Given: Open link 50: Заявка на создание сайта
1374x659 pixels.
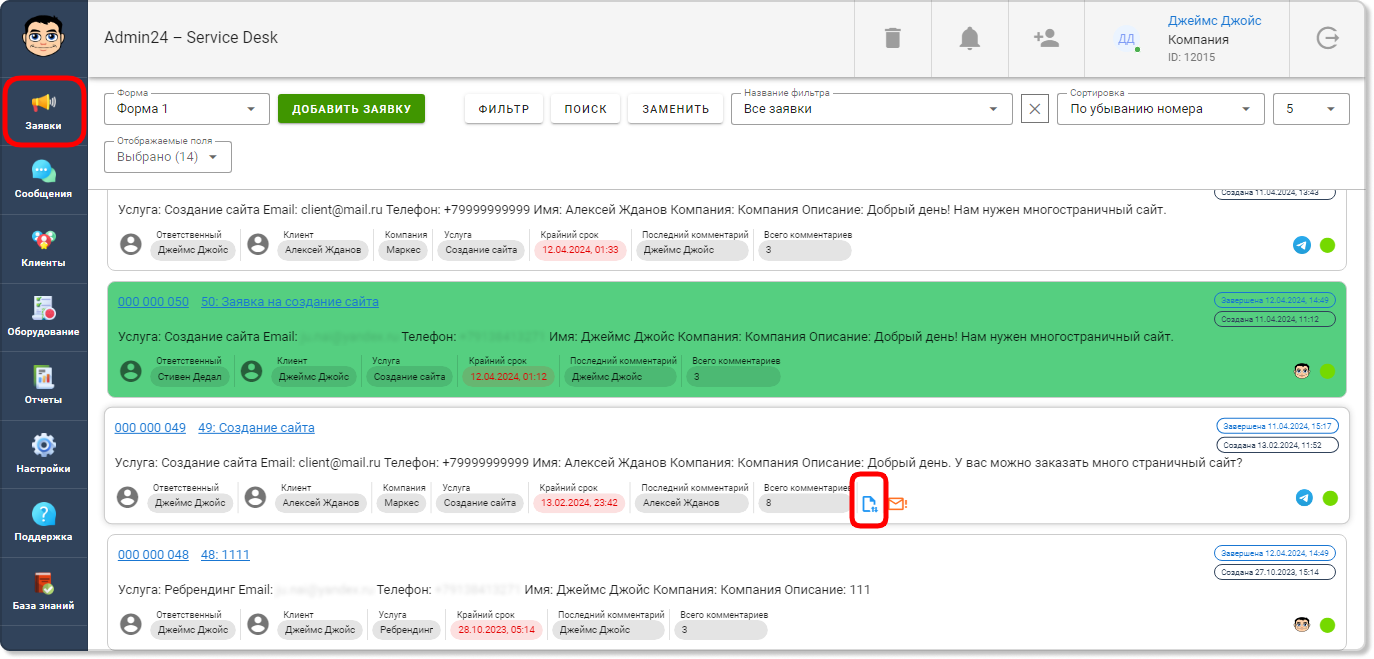Looking at the screenshot, I should (290, 302).
